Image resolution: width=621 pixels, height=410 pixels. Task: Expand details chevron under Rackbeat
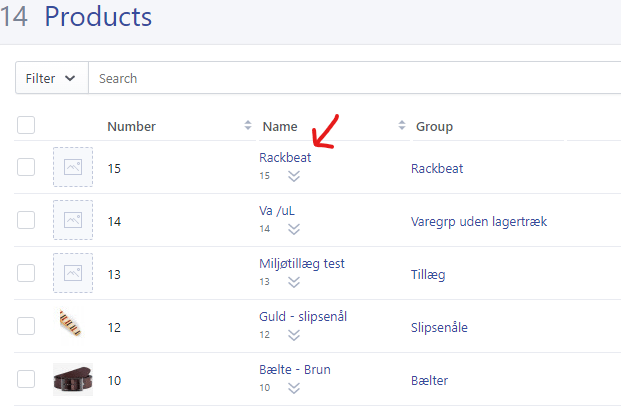[x=294, y=176]
